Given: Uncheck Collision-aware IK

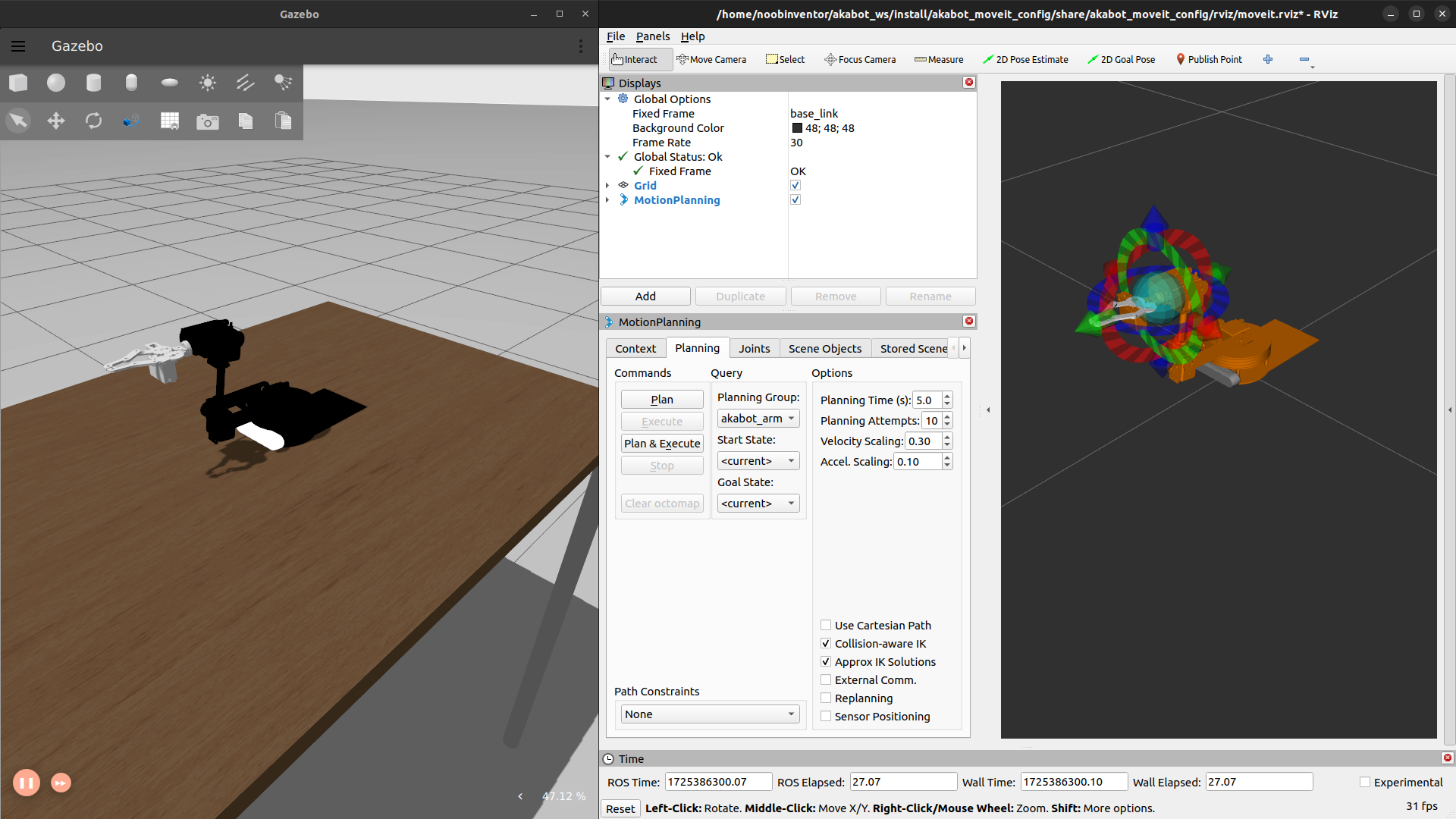Looking at the screenshot, I should [x=826, y=644].
